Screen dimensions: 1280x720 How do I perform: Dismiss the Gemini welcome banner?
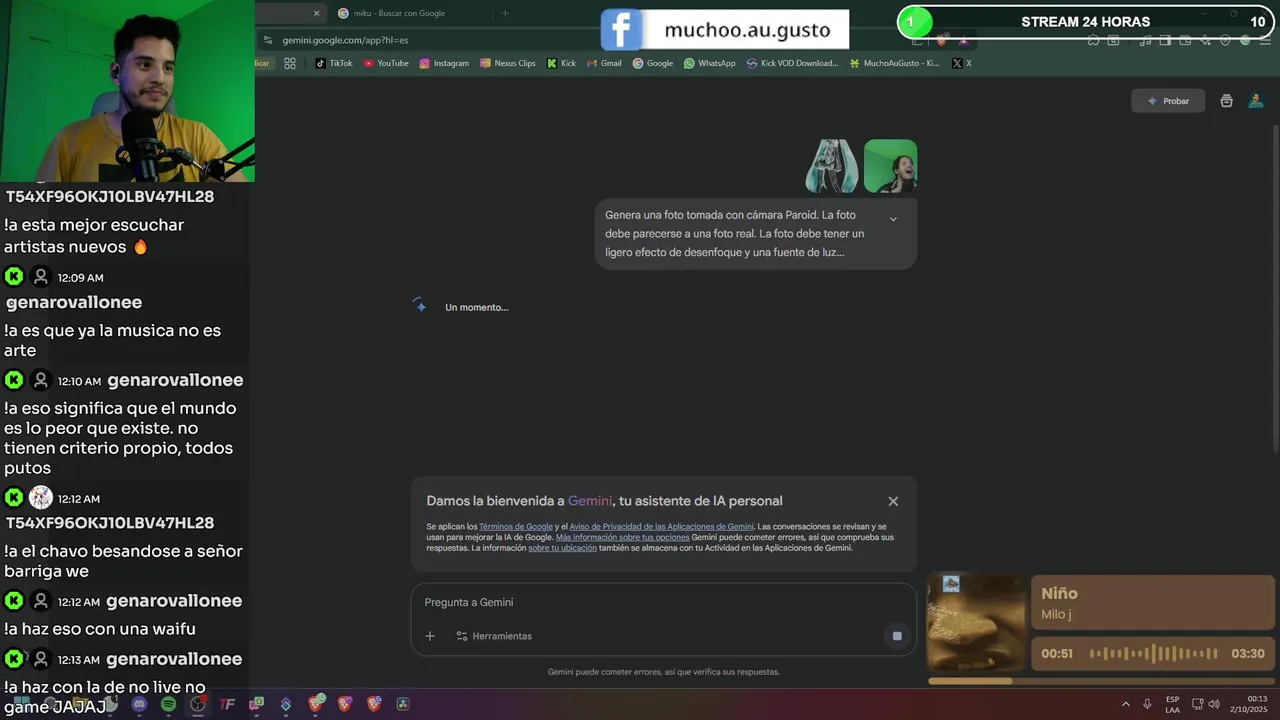coord(893,501)
